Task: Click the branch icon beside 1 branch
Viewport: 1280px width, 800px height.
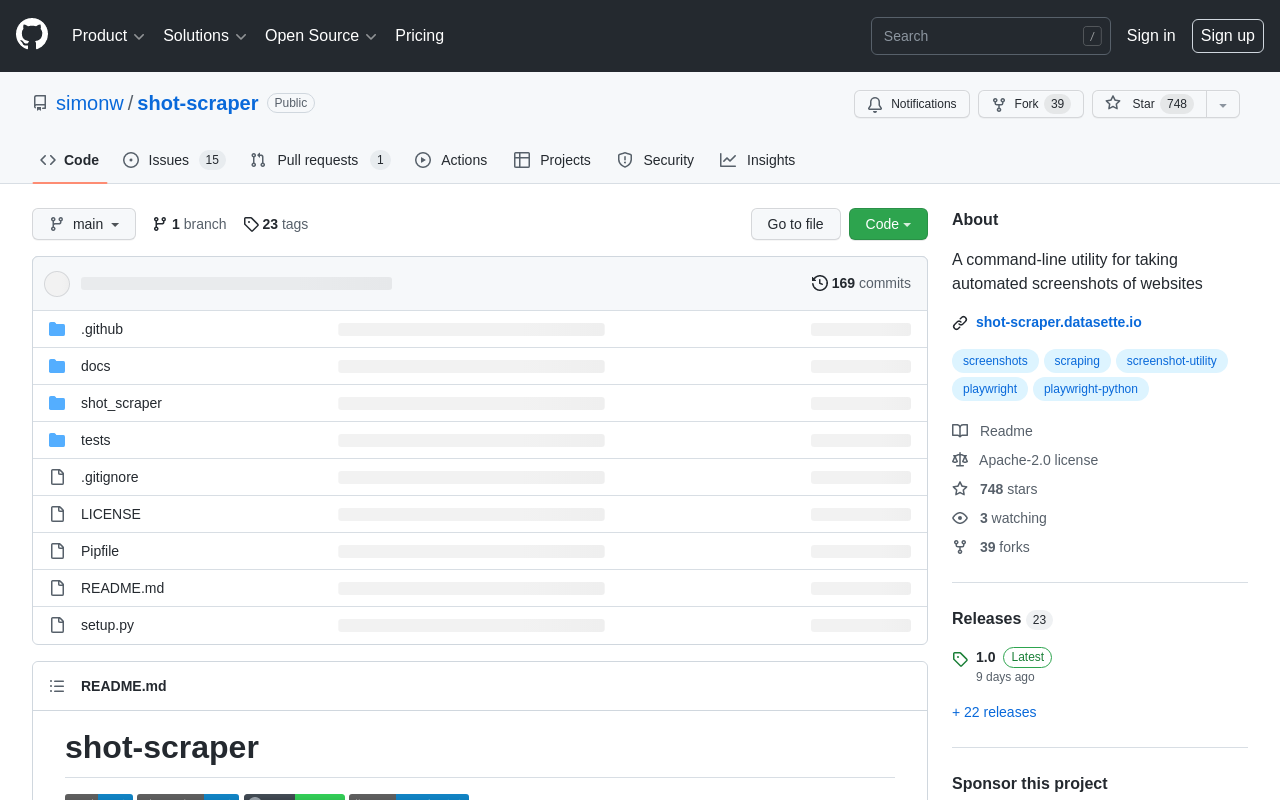Action: click(x=160, y=224)
